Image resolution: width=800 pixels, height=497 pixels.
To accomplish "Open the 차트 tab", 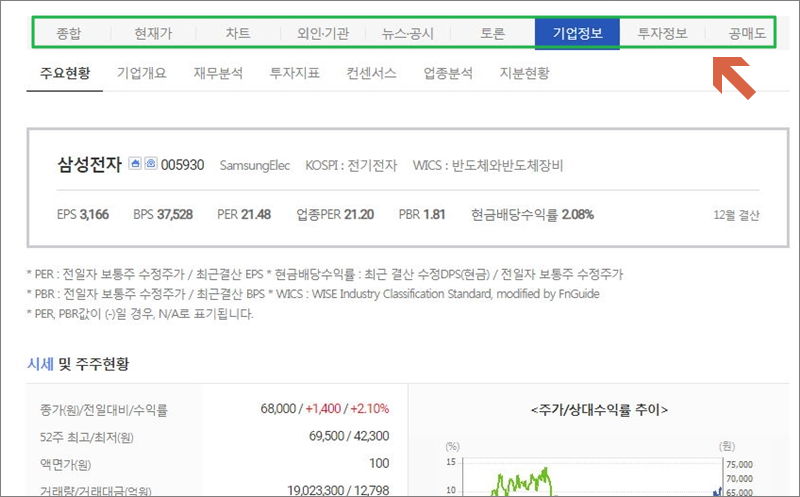I will pyautogui.click(x=238, y=33).
